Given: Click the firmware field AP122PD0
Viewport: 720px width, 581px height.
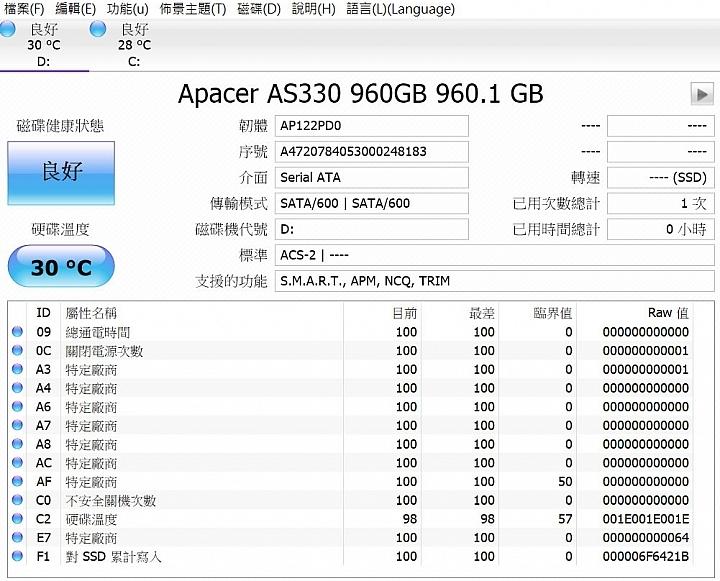Looking at the screenshot, I should click(371, 126).
